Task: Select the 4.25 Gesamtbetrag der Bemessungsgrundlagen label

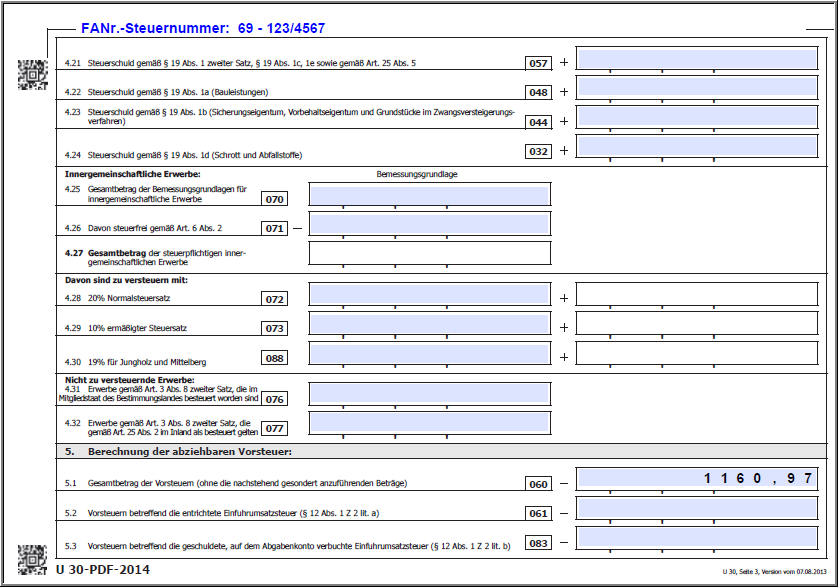Action: point(156,194)
